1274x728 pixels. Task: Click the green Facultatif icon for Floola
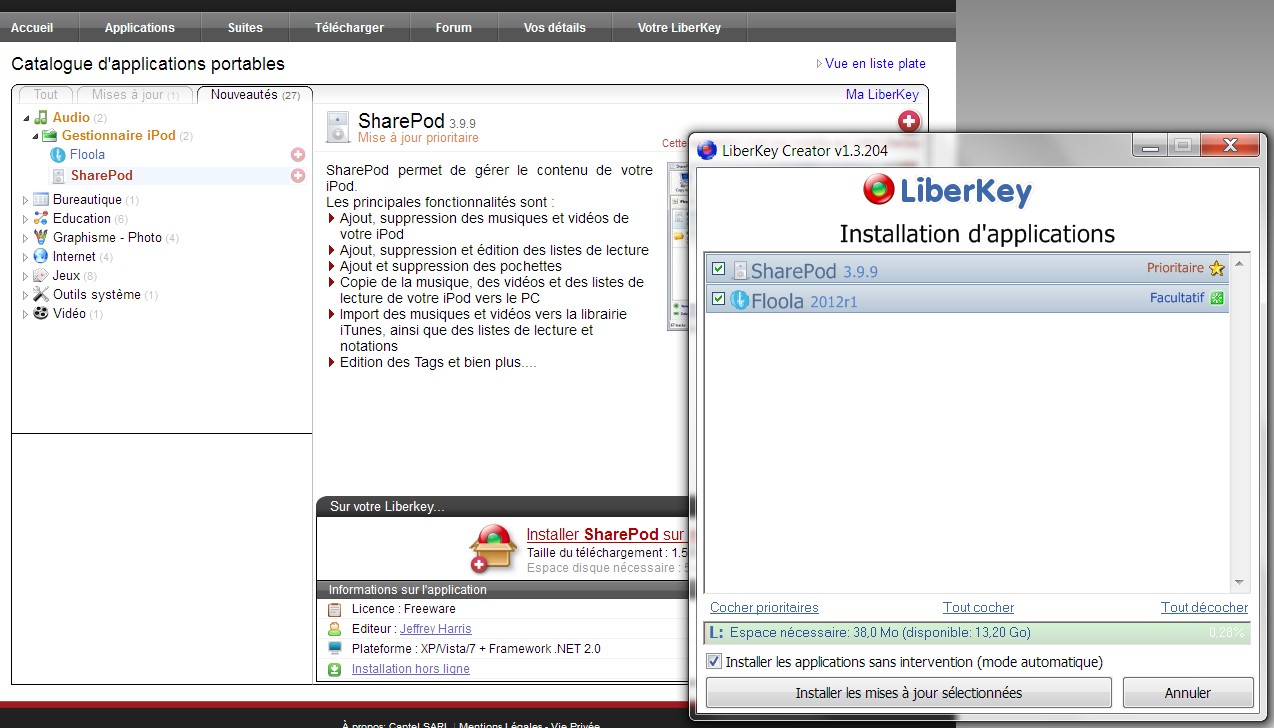[x=1217, y=298]
